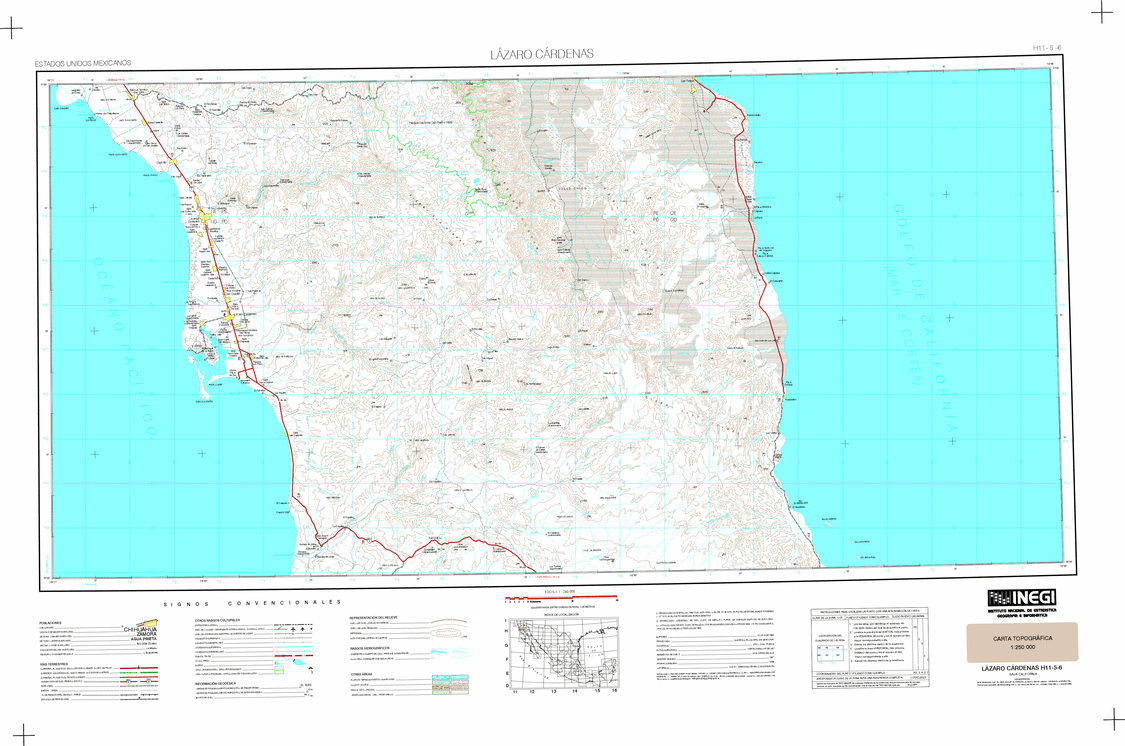Click the OTROS RASGOS CULTURALES section title

click(x=217, y=620)
